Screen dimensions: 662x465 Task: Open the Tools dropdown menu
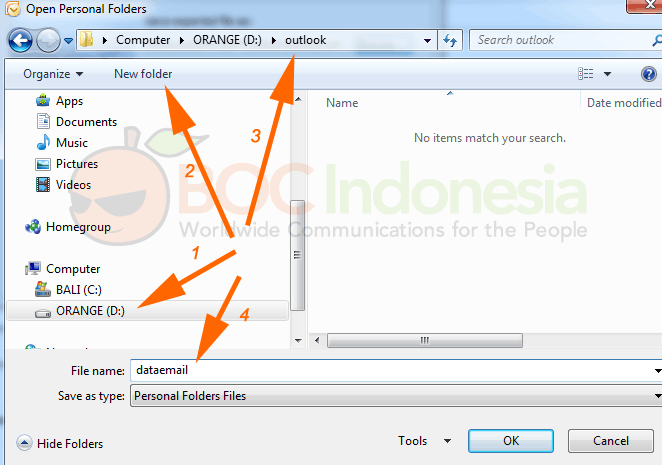point(425,441)
